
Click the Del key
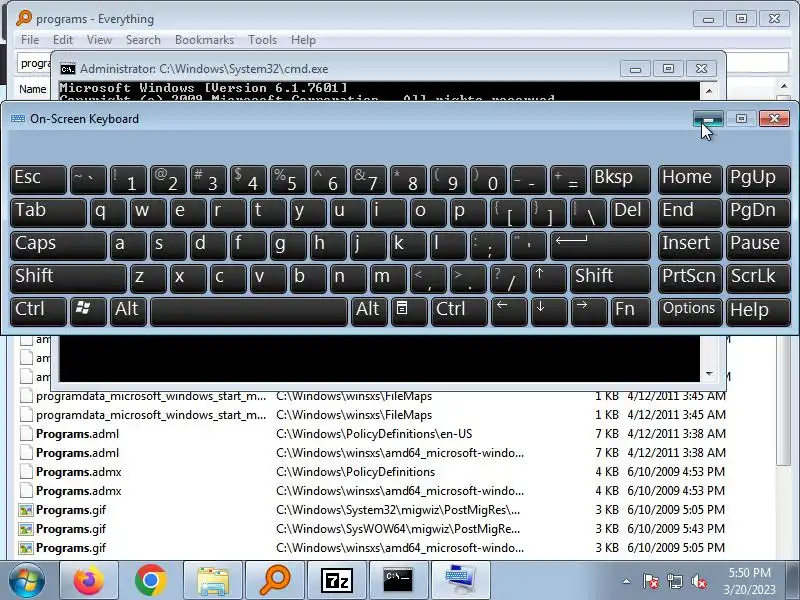[x=630, y=212]
